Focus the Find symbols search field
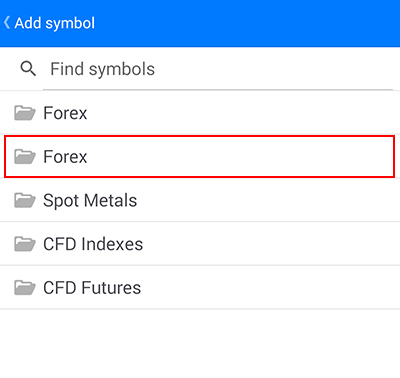Viewport: 400px width, 378px height. [218, 69]
